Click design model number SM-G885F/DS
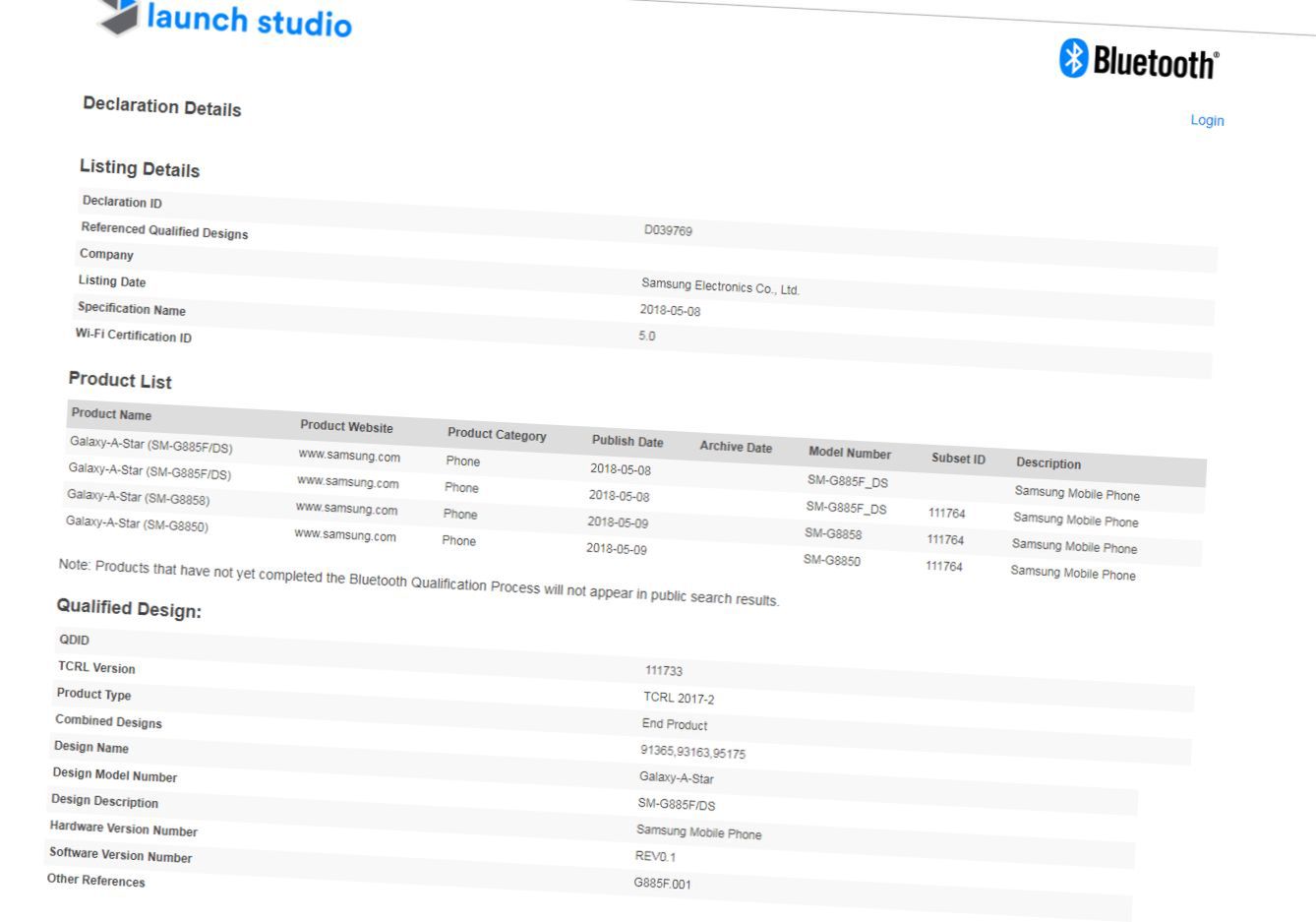Viewport: 1316px width, 922px height. pos(677,804)
